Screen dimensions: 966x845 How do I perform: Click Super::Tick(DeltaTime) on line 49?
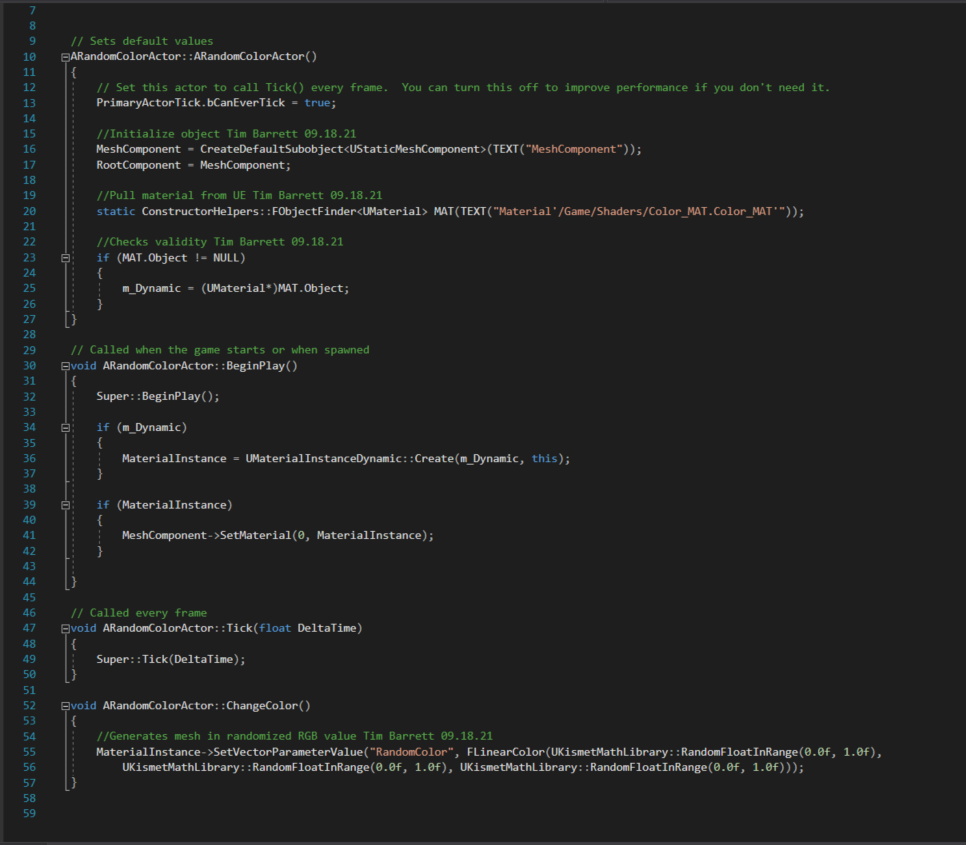click(x=168, y=659)
